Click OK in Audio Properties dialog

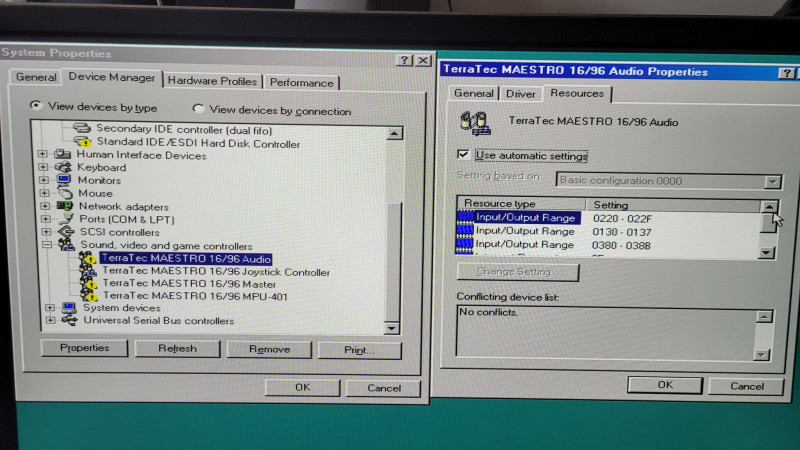pos(665,385)
